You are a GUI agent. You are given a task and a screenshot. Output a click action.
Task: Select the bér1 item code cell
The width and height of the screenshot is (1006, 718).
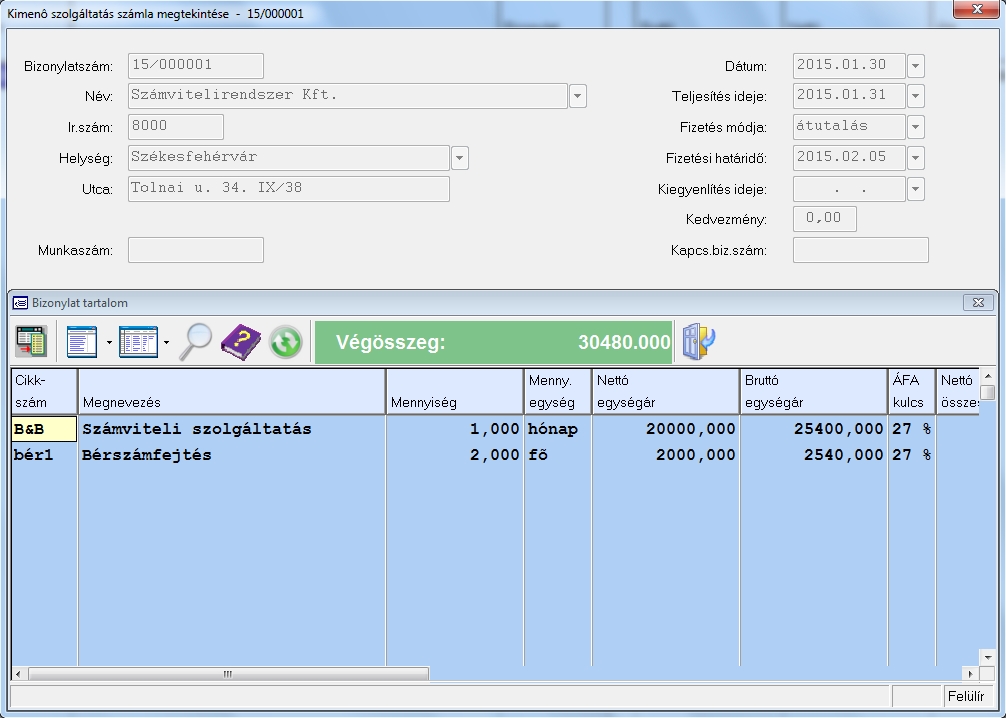[44, 455]
